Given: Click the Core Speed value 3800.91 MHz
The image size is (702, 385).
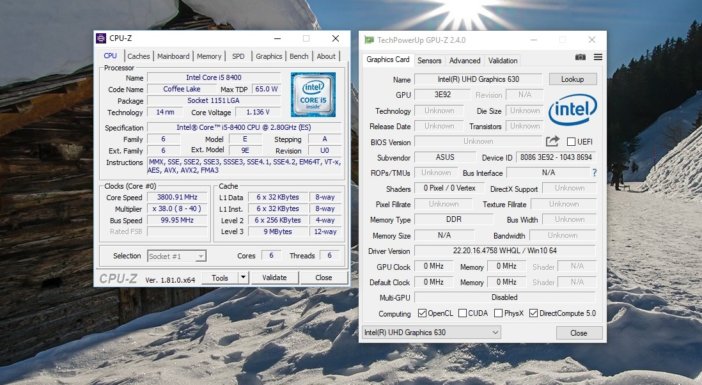Looking at the screenshot, I should (177, 197).
